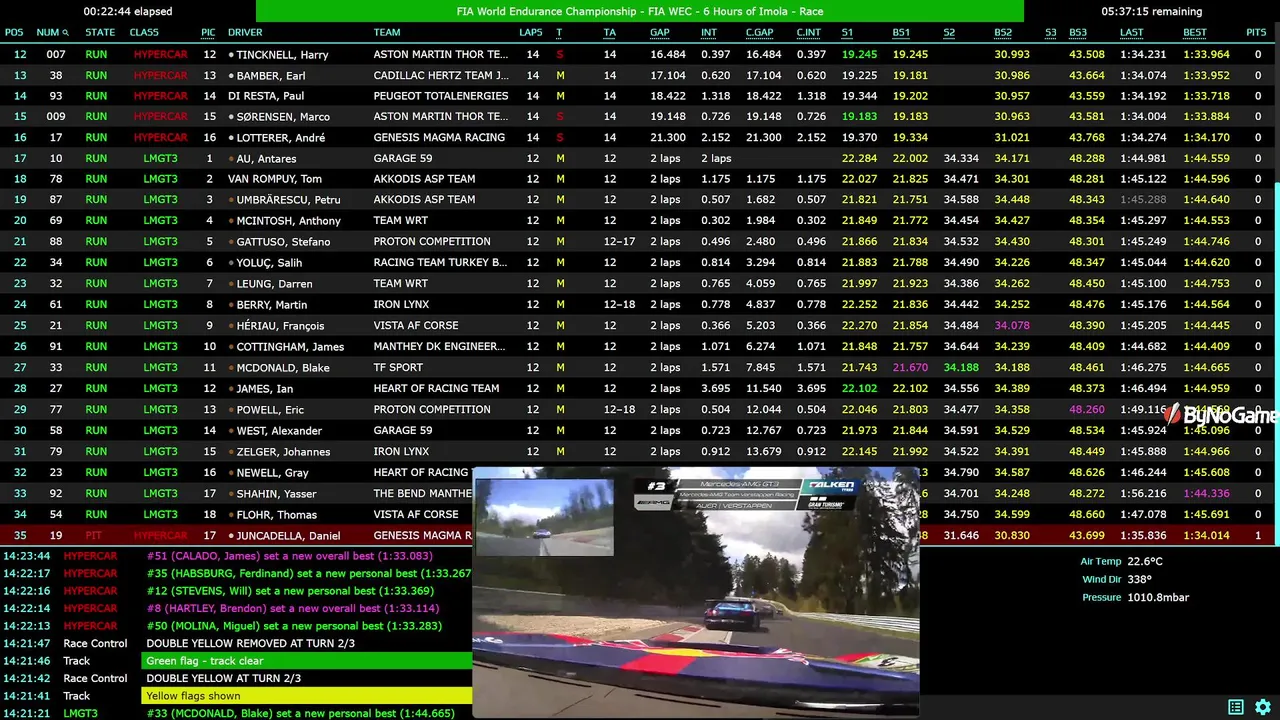This screenshot has height=720, width=1280.
Task: Click the TEAM column header
Action: (x=387, y=32)
